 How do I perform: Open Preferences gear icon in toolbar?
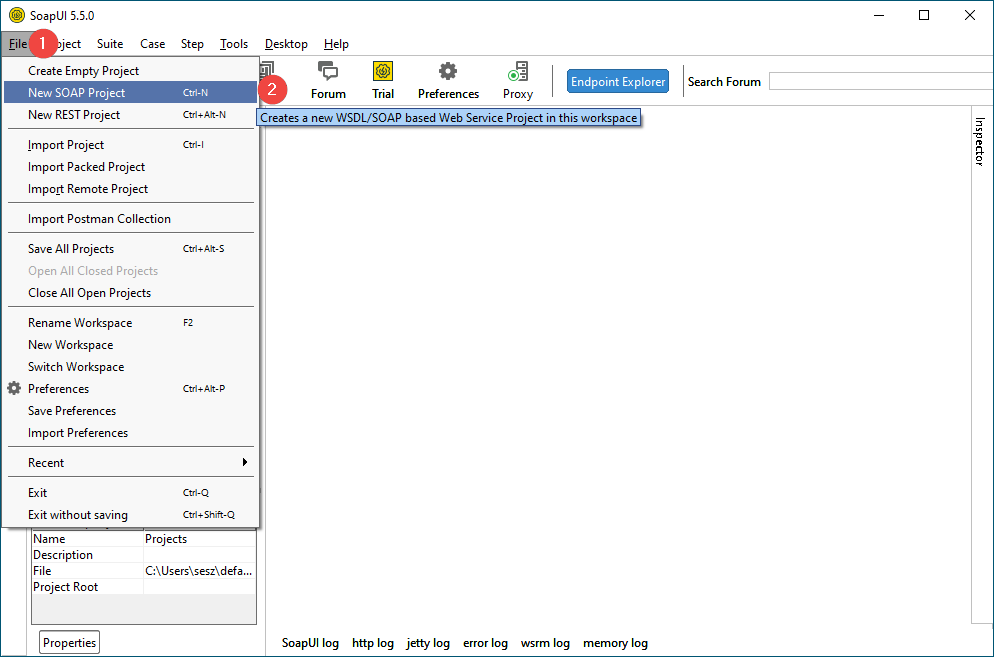pyautogui.click(x=448, y=81)
